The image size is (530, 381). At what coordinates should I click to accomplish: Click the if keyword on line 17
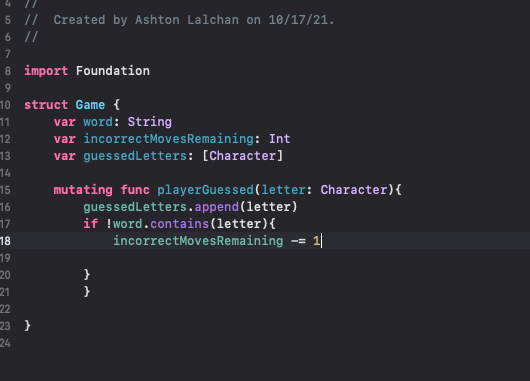click(91, 224)
